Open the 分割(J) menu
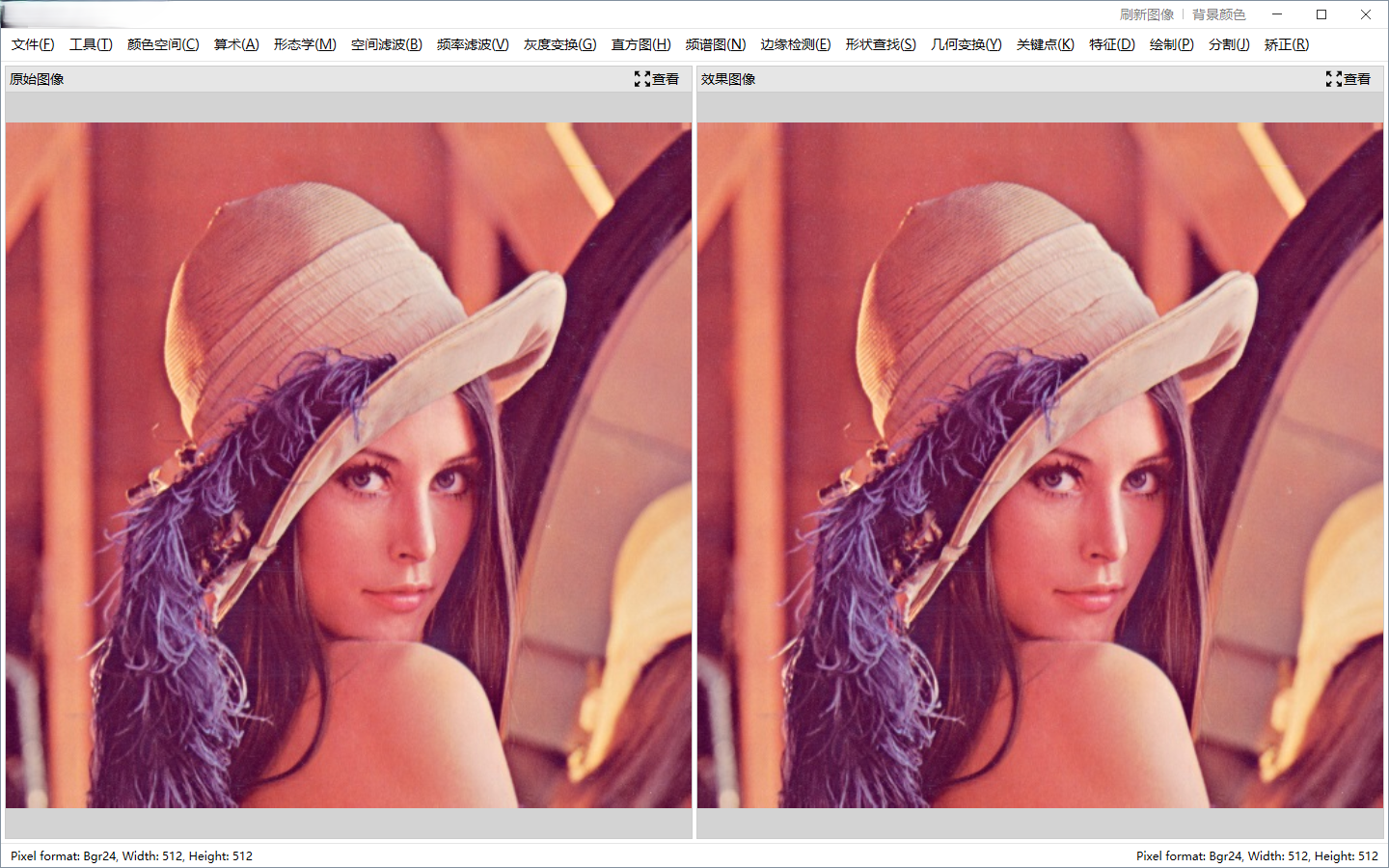This screenshot has height=868, width=1389. coord(1229,44)
